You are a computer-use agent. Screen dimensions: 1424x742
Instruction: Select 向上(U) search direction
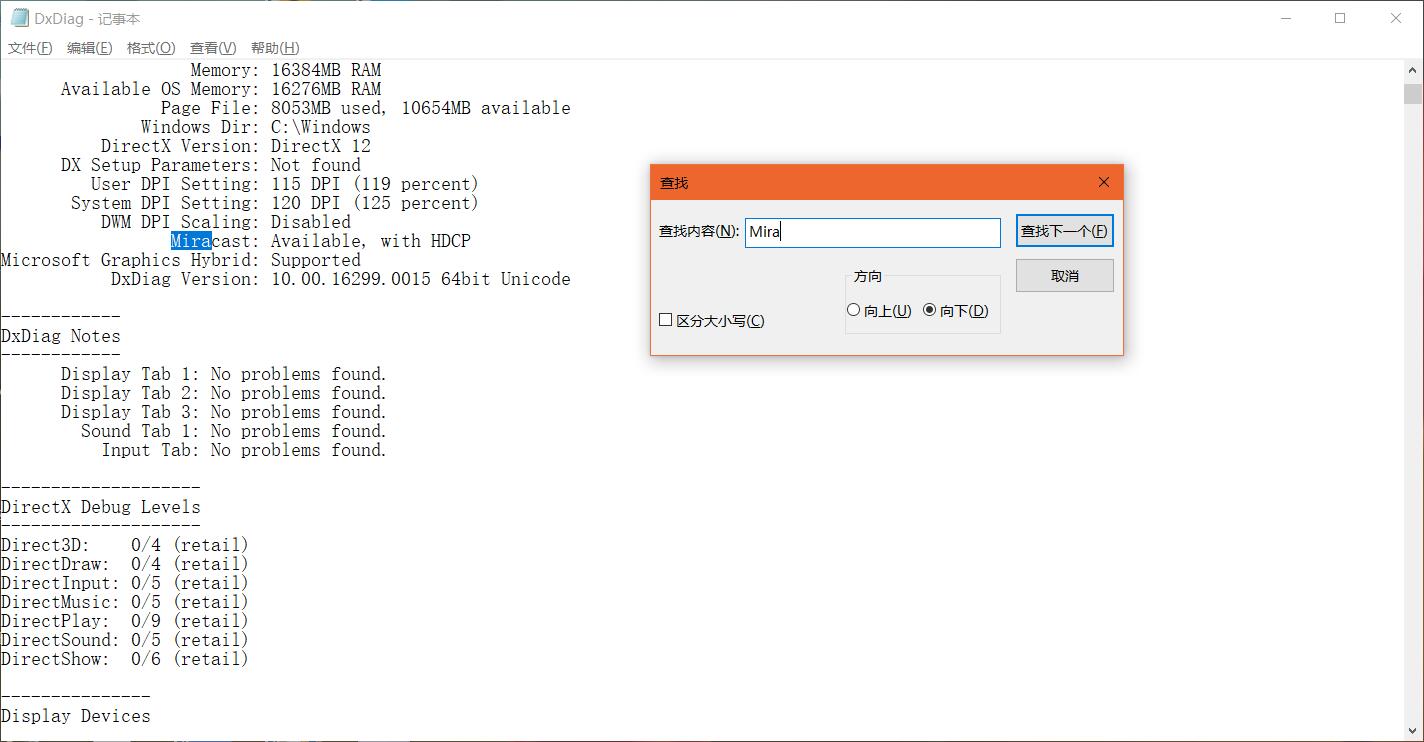point(879,311)
